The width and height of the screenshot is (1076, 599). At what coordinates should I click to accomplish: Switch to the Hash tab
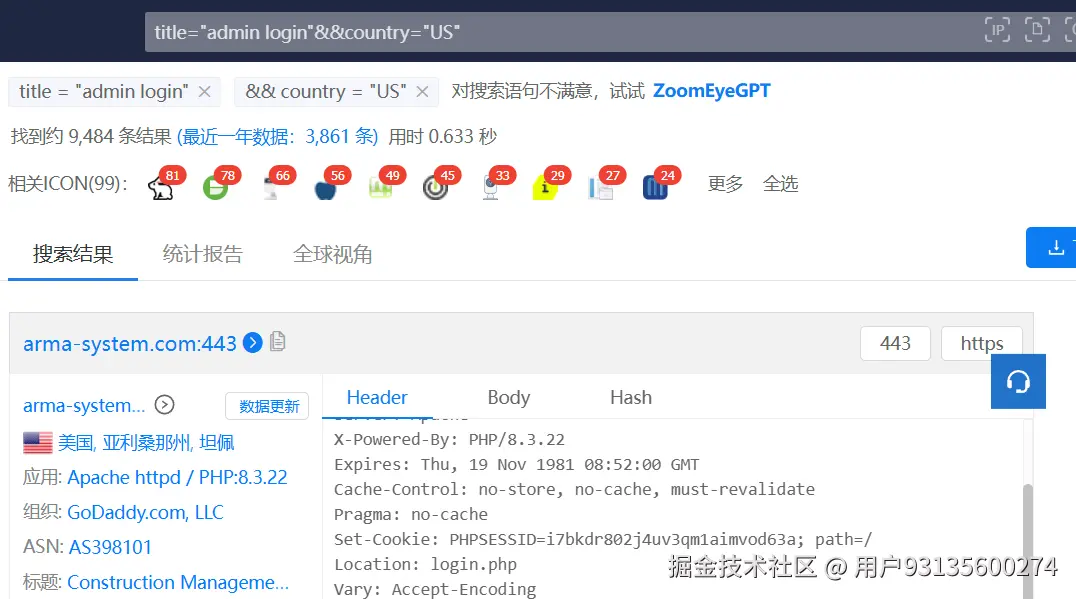pyautogui.click(x=631, y=397)
